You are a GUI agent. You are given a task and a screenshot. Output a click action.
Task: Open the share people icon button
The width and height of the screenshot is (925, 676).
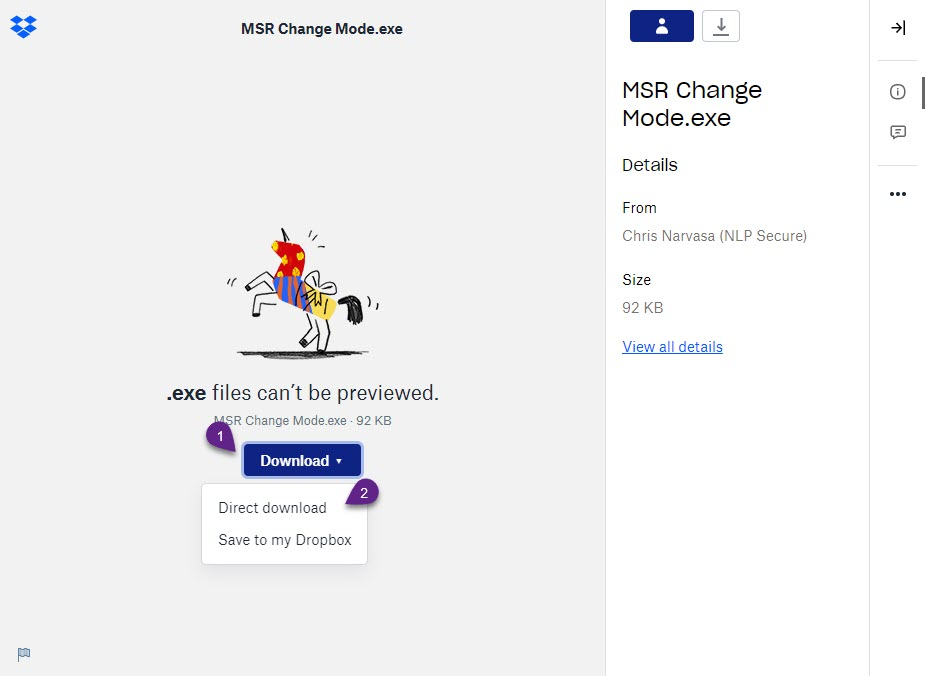[x=661, y=26]
